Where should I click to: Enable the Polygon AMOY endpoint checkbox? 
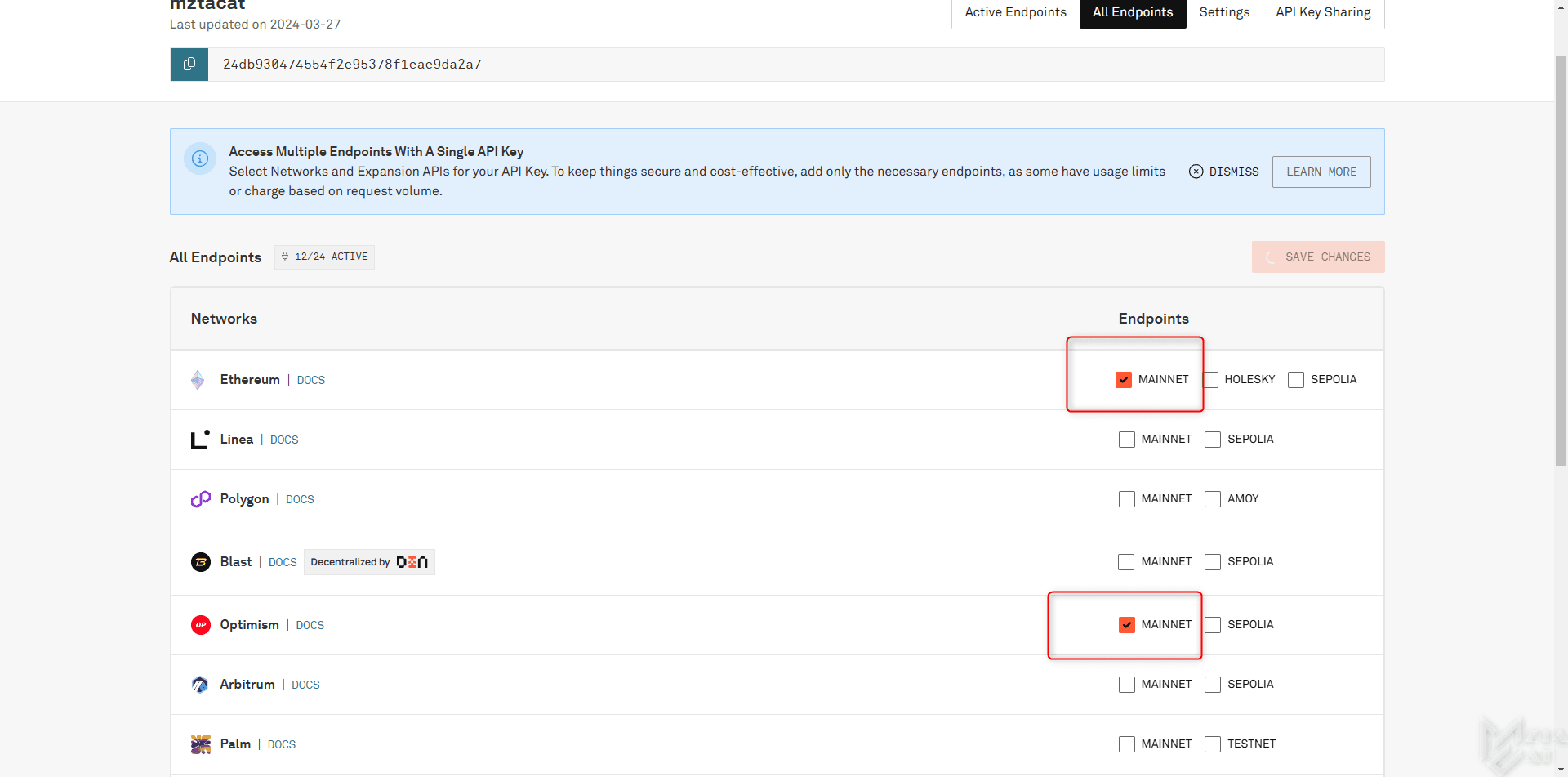(1213, 499)
